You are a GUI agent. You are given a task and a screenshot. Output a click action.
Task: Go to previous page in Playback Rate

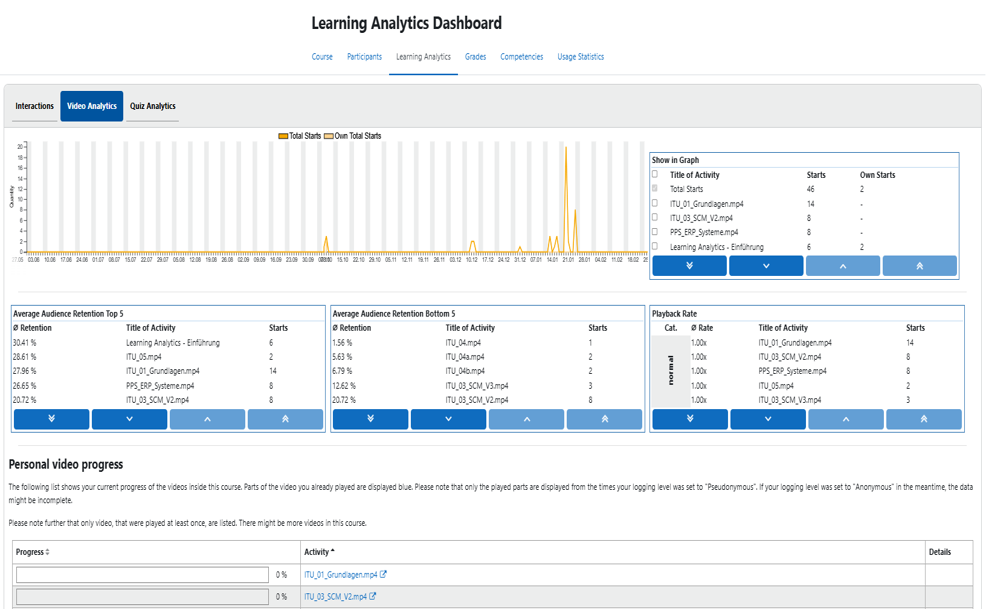click(x=846, y=419)
